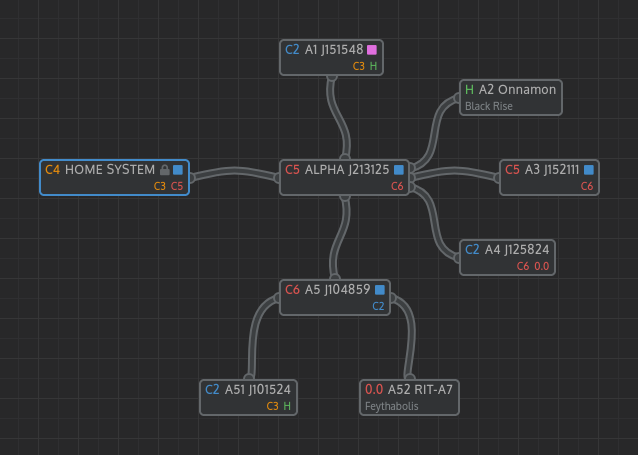Click C3 static on HOME SYSTEM node

pyautogui.click(x=160, y=186)
